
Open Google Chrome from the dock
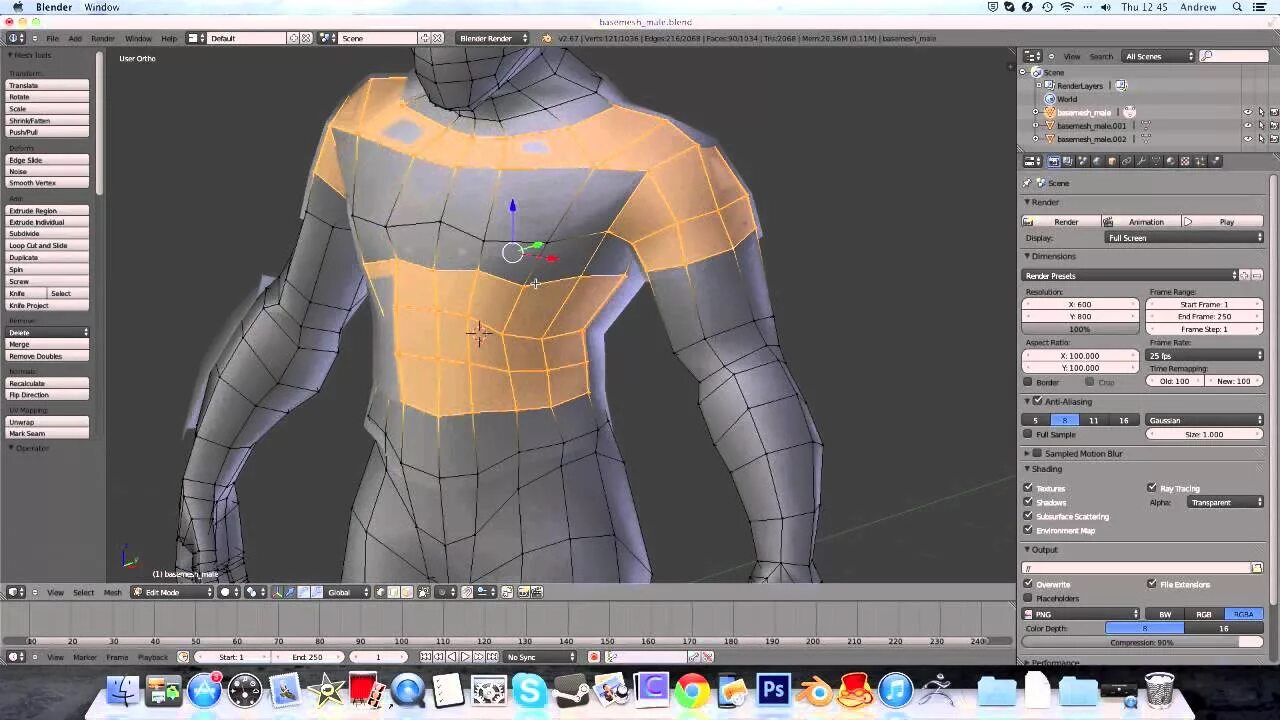pyautogui.click(x=691, y=691)
